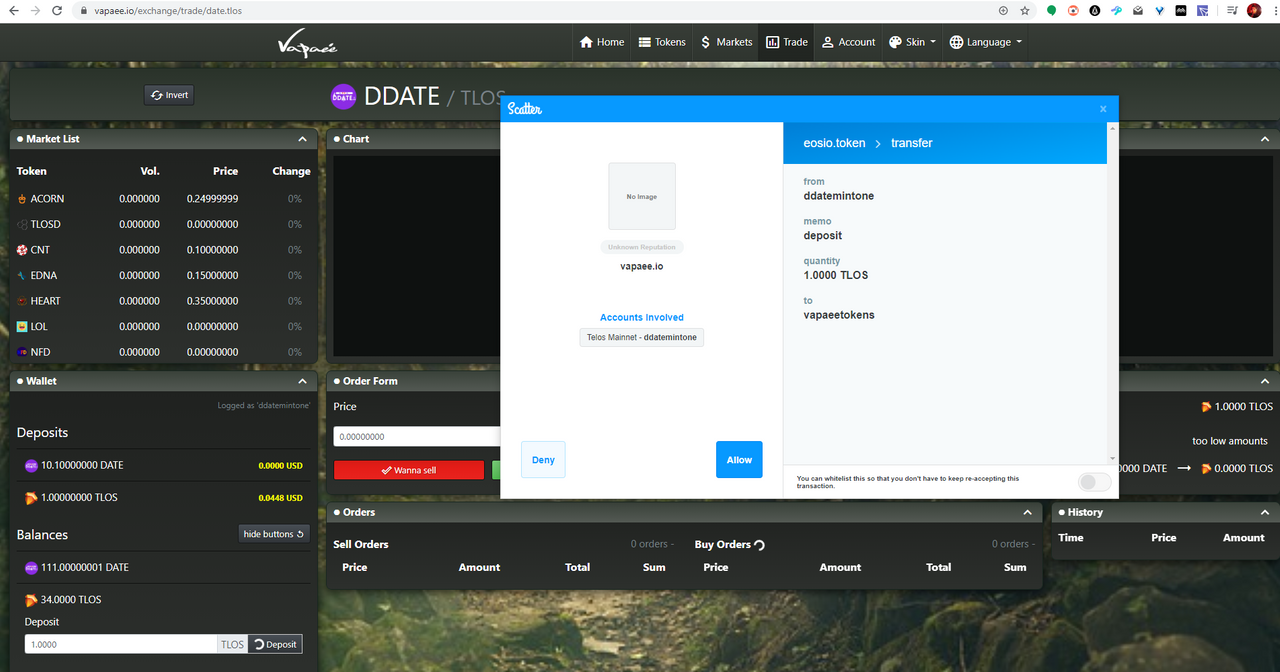This screenshot has height=672, width=1280.
Task: Open the Language dropdown menu
Action: [x=986, y=42]
